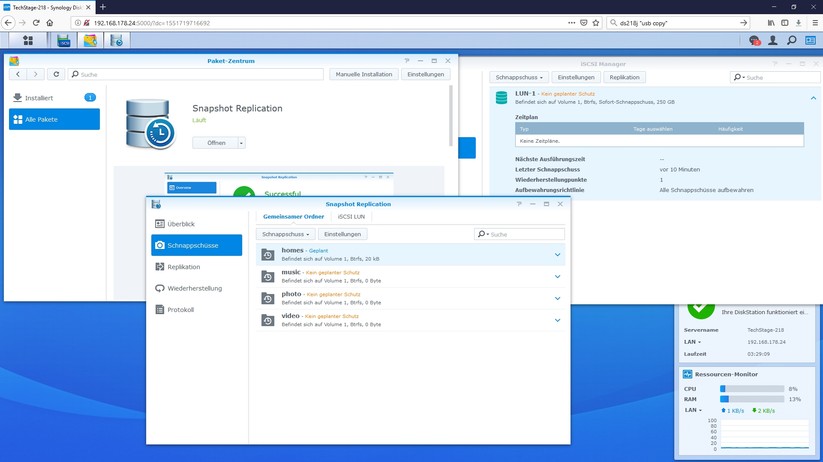Select the Überblick sidebar item
Screen dimensions: 823x462
(x=181, y=224)
